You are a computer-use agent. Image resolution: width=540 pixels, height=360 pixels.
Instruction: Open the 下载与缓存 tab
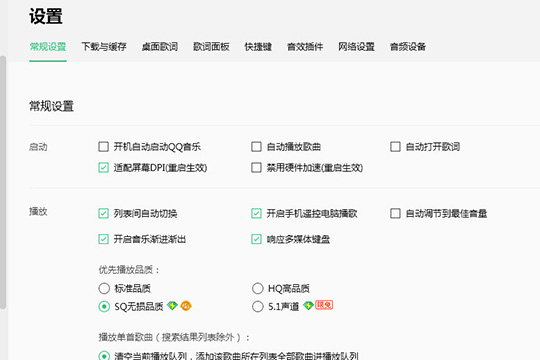[x=104, y=47]
